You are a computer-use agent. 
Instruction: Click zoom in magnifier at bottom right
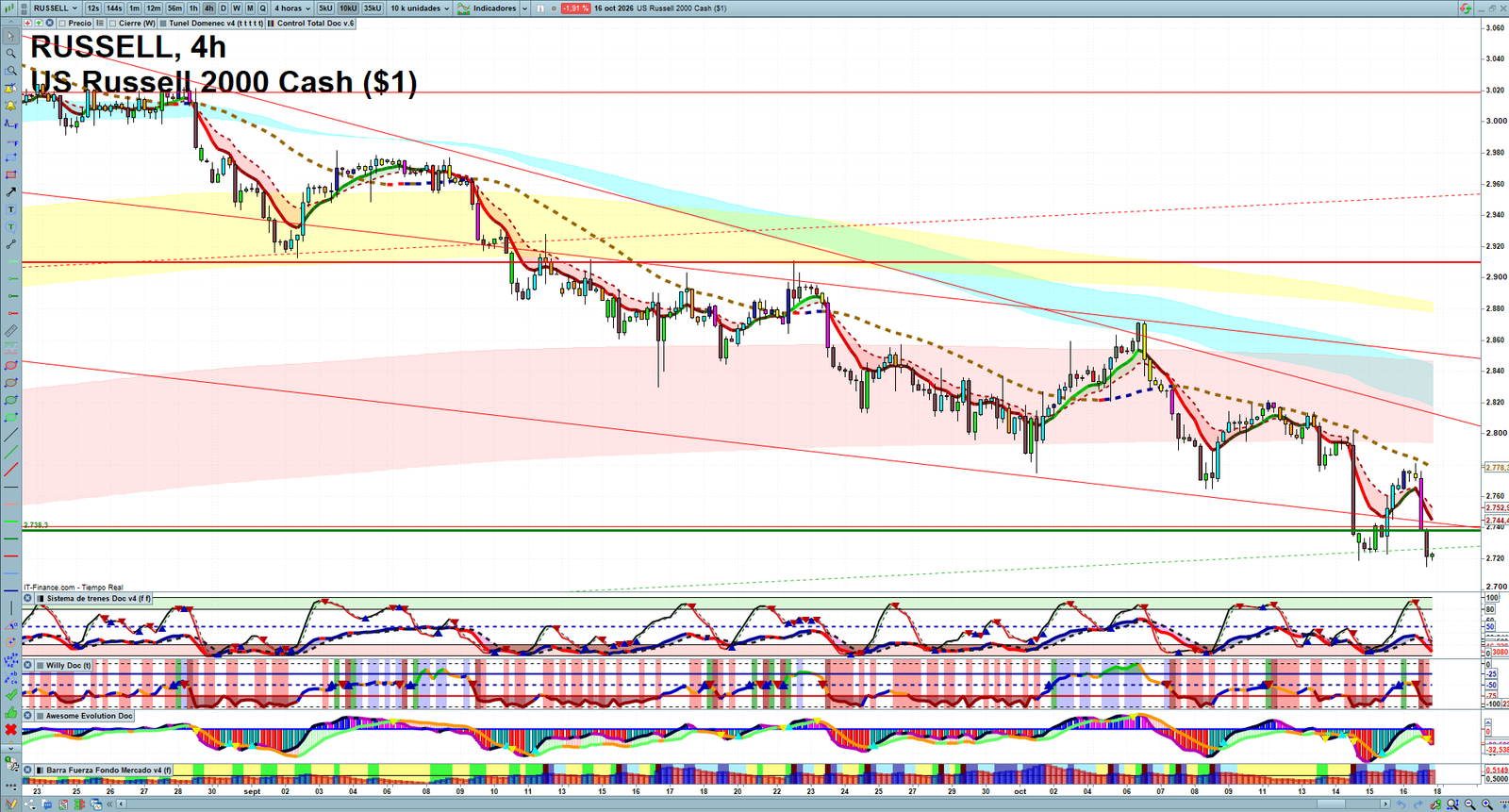[x=1487, y=804]
